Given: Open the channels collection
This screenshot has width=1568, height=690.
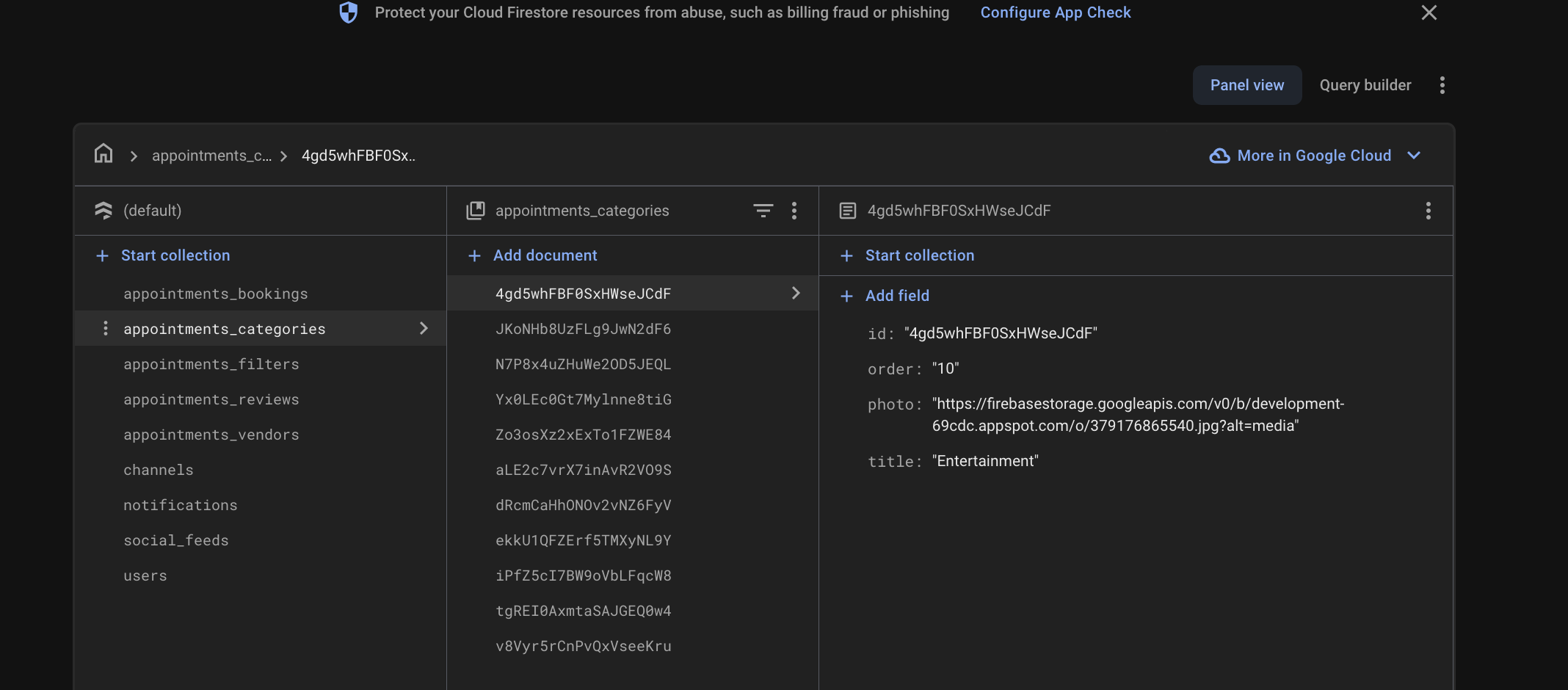Looking at the screenshot, I should tap(159, 470).
